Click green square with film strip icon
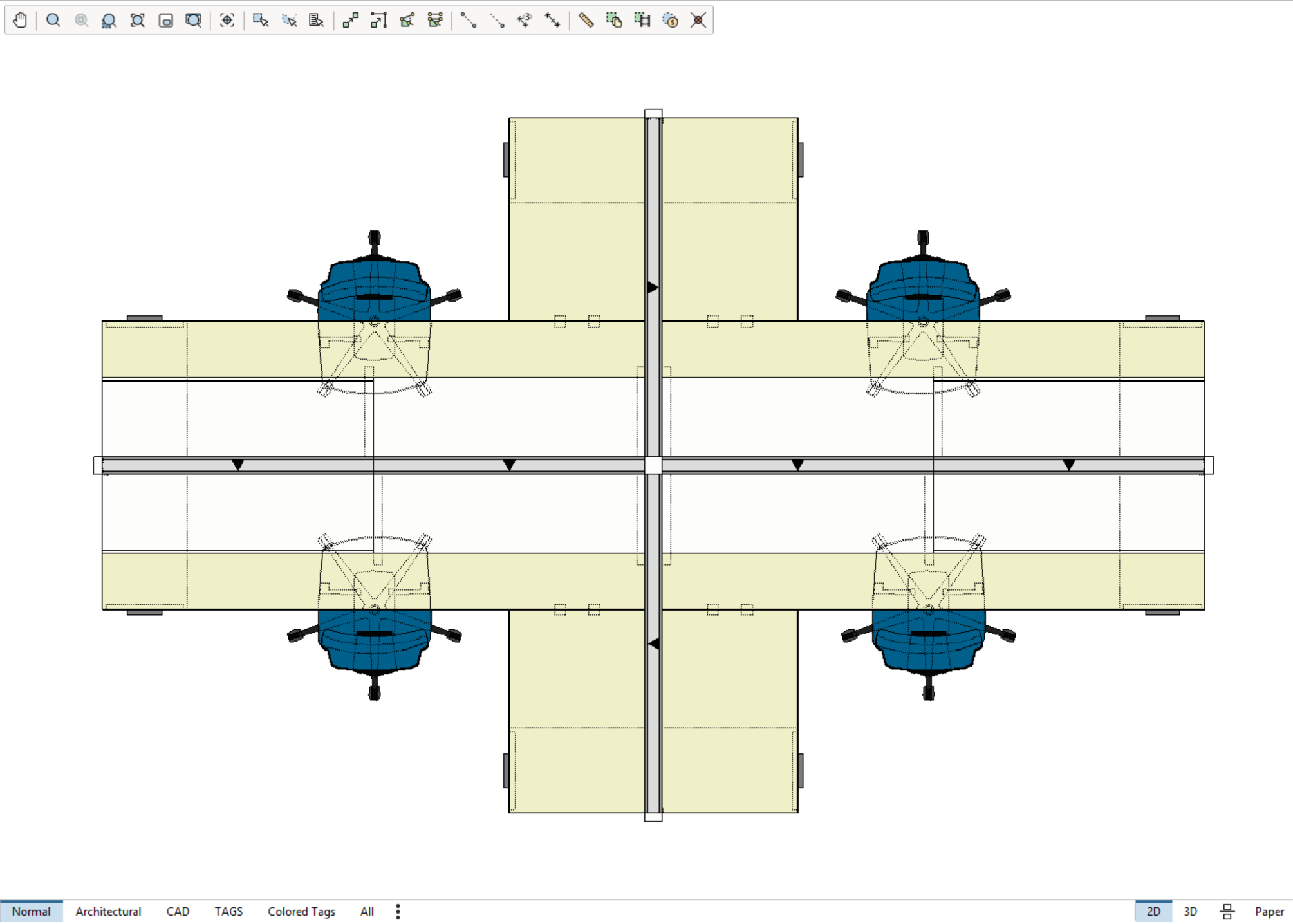This screenshot has height=924, width=1293. pos(642,21)
